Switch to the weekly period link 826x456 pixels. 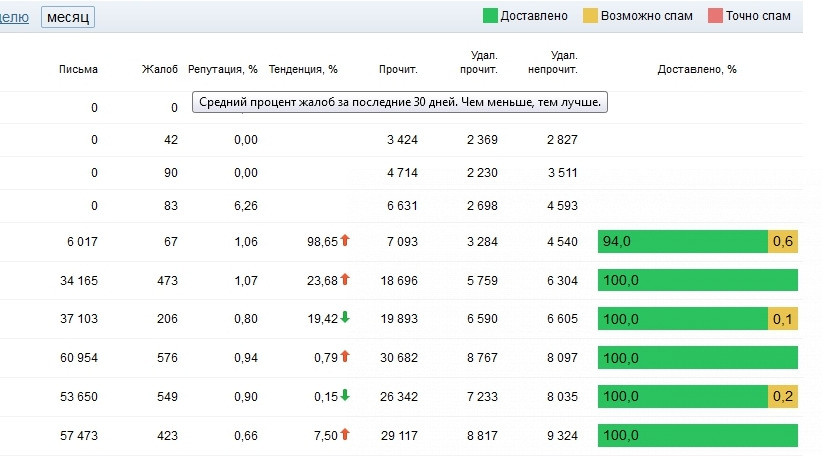pos(14,17)
